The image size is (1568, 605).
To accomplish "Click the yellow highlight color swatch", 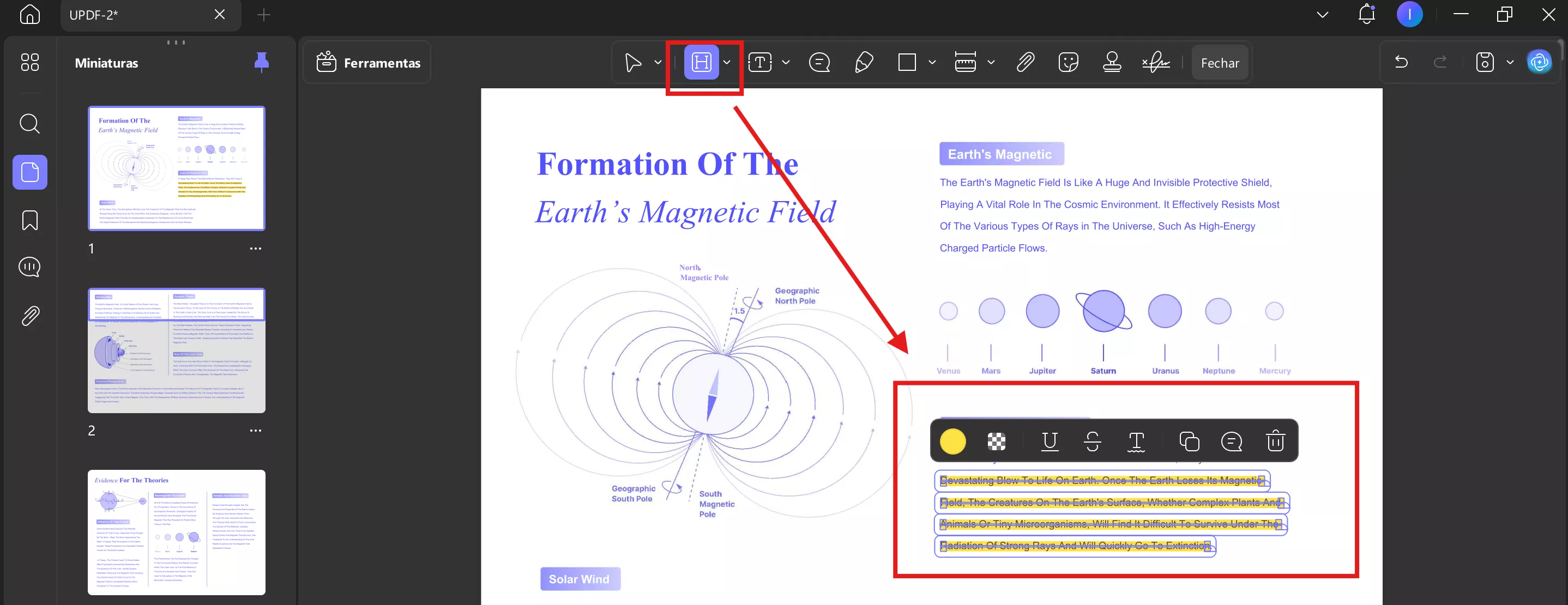I will click(x=952, y=441).
